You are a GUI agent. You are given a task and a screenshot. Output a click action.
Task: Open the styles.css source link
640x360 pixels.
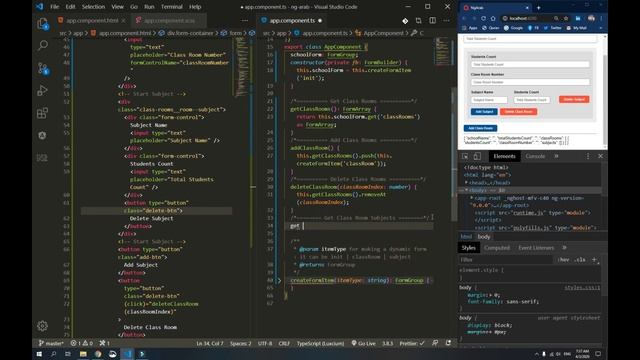[x=582, y=288]
